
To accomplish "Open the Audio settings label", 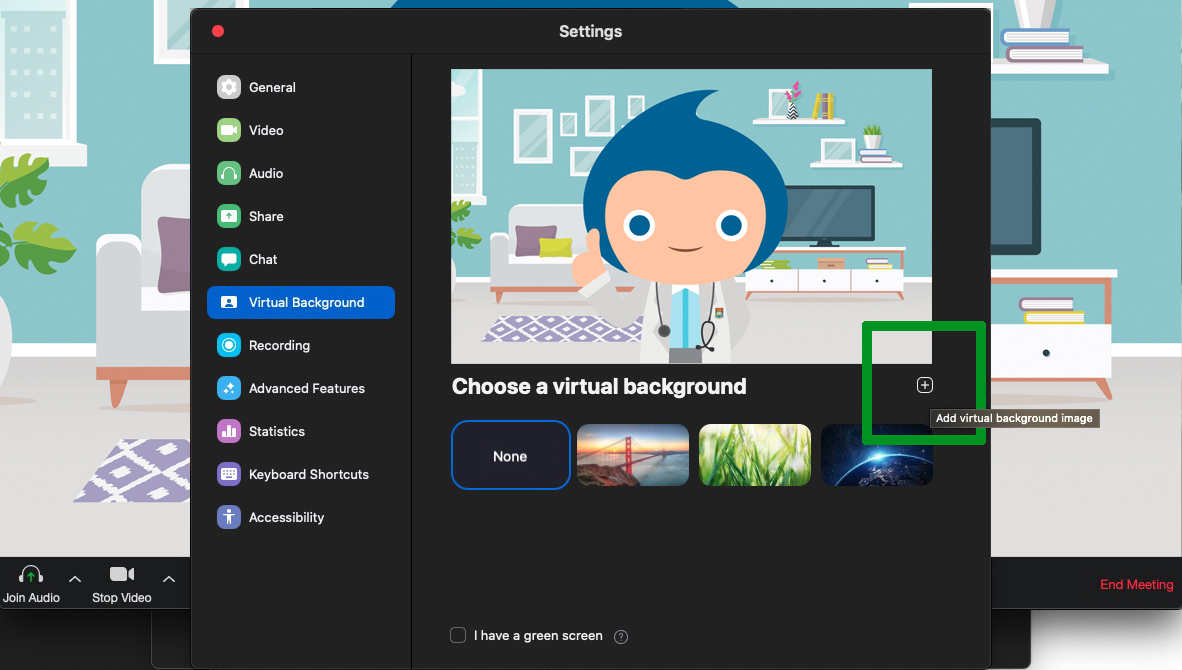I will coord(266,173).
